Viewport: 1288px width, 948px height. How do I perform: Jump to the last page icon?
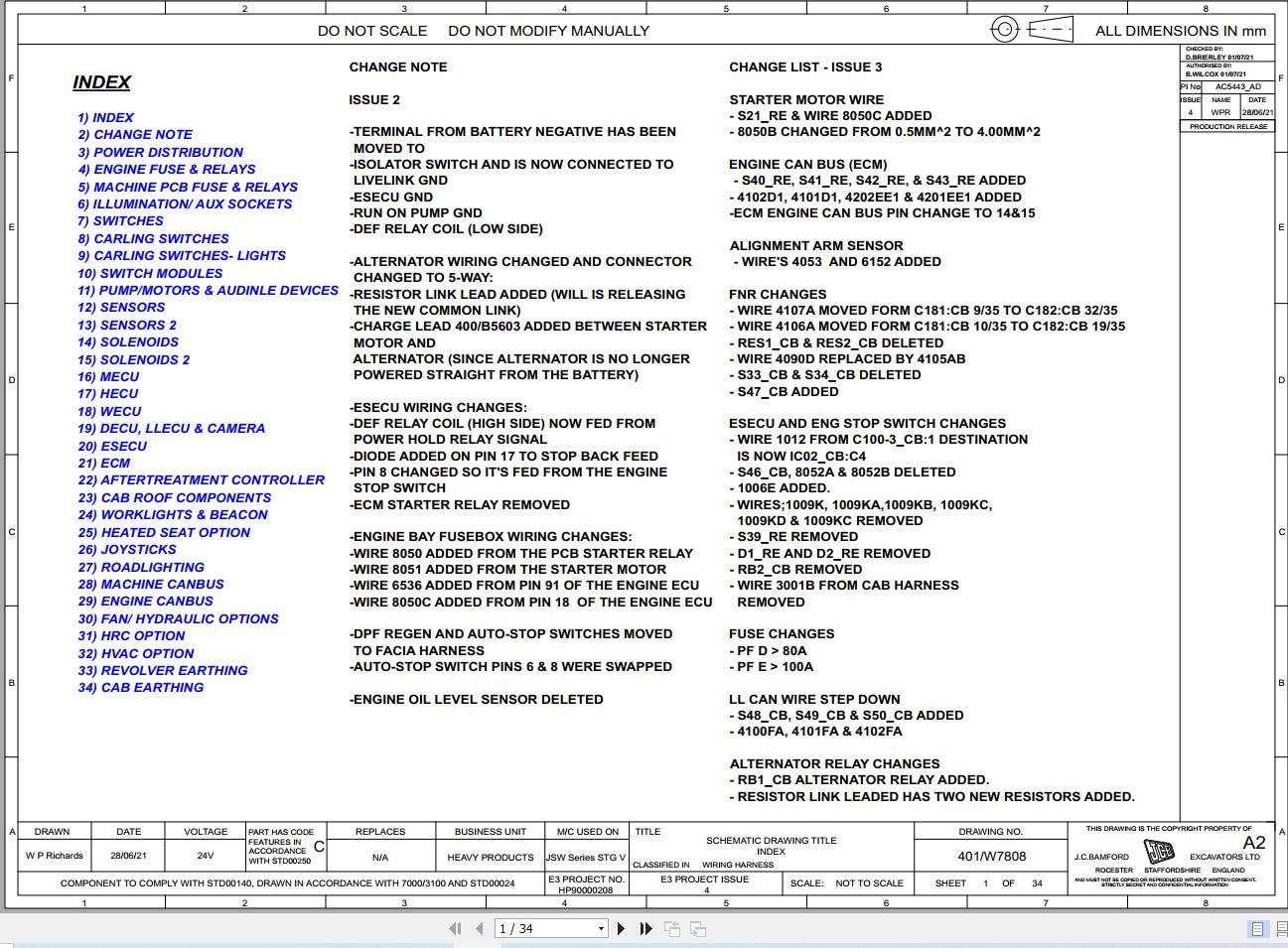pos(645,929)
